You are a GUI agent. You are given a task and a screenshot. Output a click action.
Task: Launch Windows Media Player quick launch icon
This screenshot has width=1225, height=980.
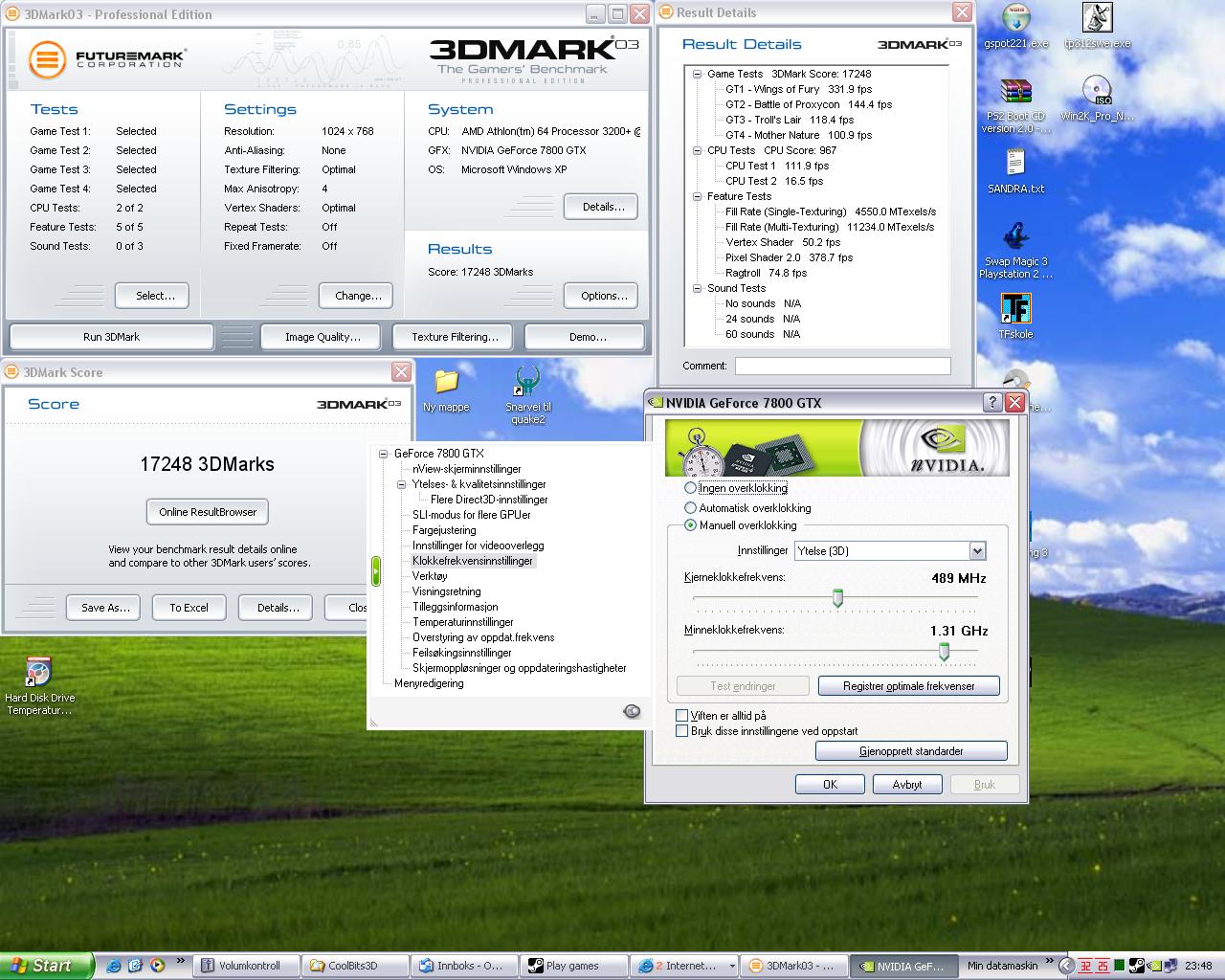point(157,966)
